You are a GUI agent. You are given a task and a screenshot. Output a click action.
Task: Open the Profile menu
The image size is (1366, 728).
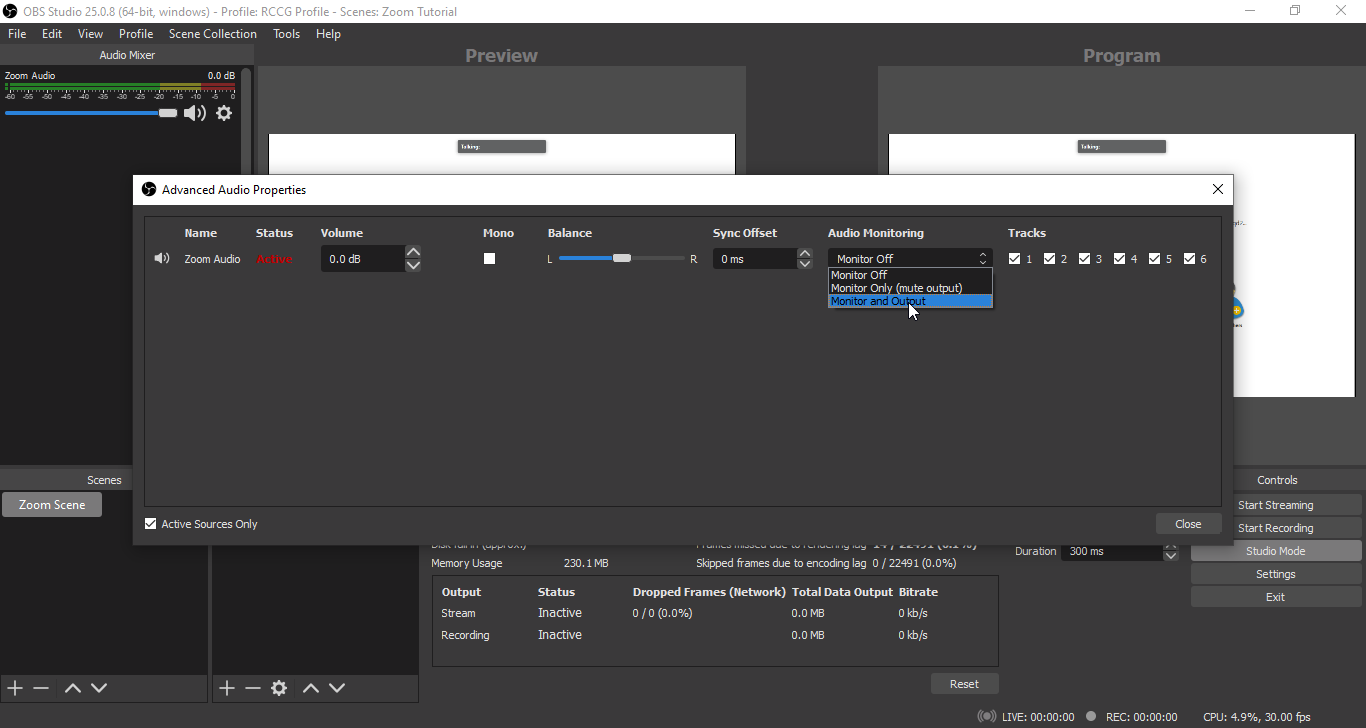pyautogui.click(x=136, y=33)
